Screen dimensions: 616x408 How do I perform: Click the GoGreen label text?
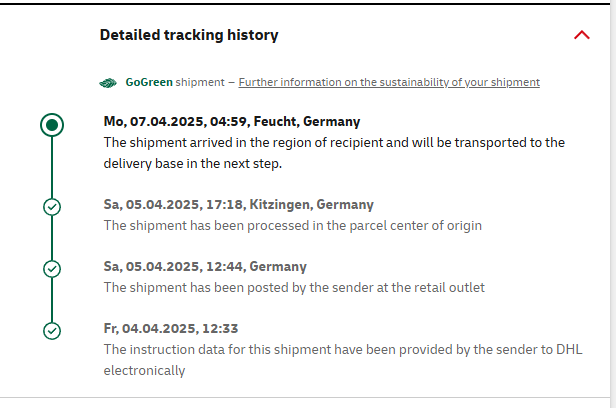149,82
